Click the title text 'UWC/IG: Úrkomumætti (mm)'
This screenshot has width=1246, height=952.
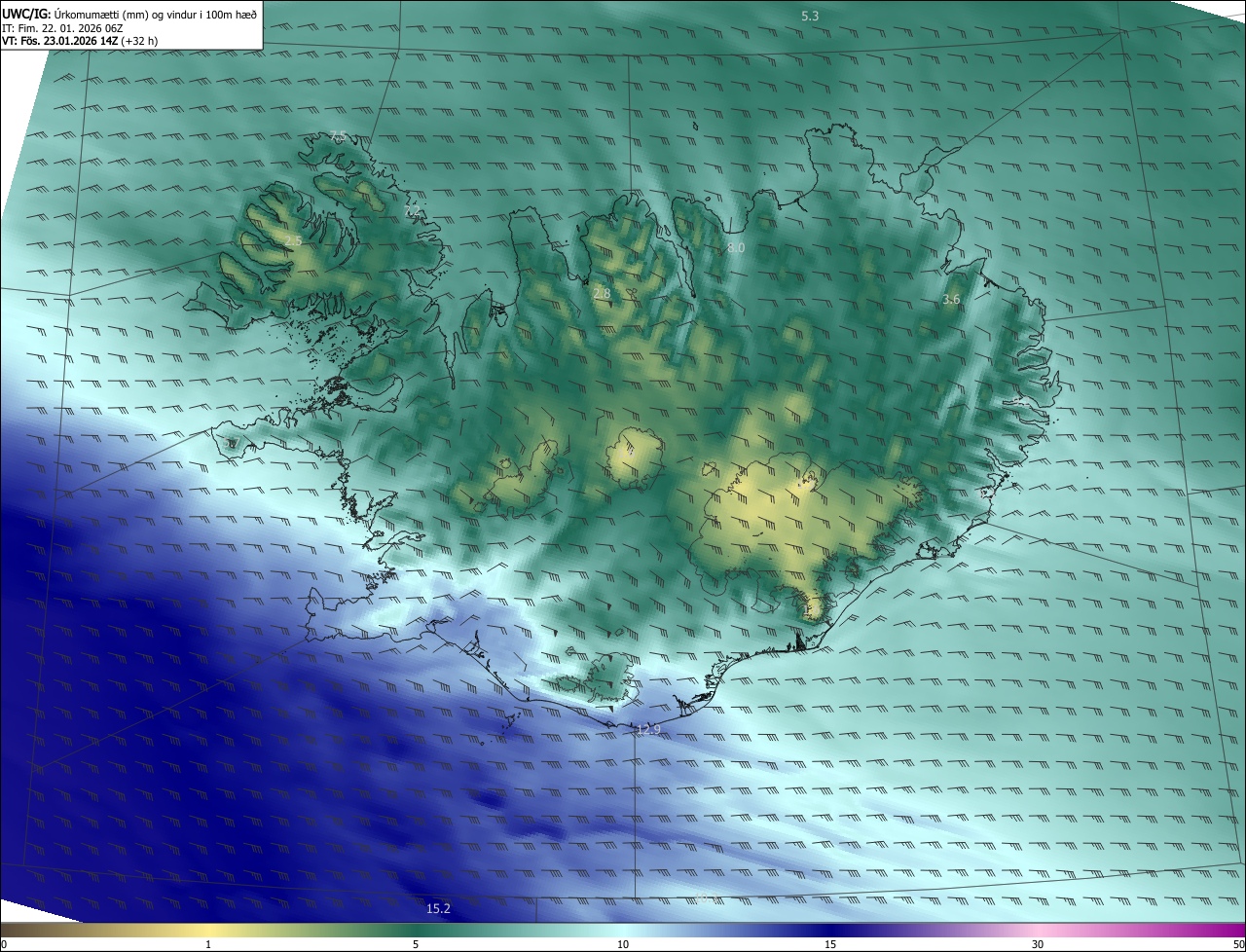76,15
